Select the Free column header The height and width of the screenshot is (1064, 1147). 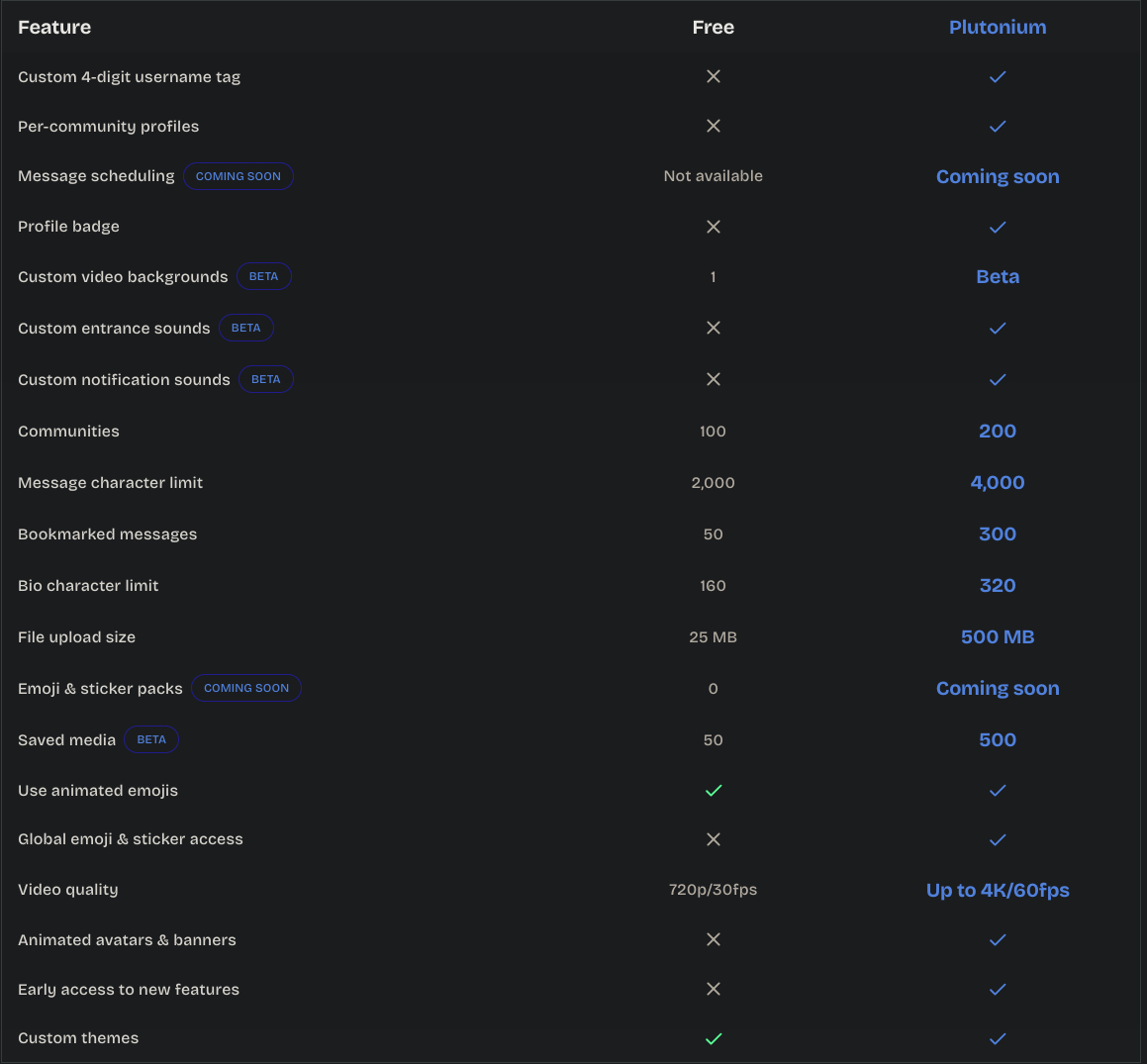(713, 27)
